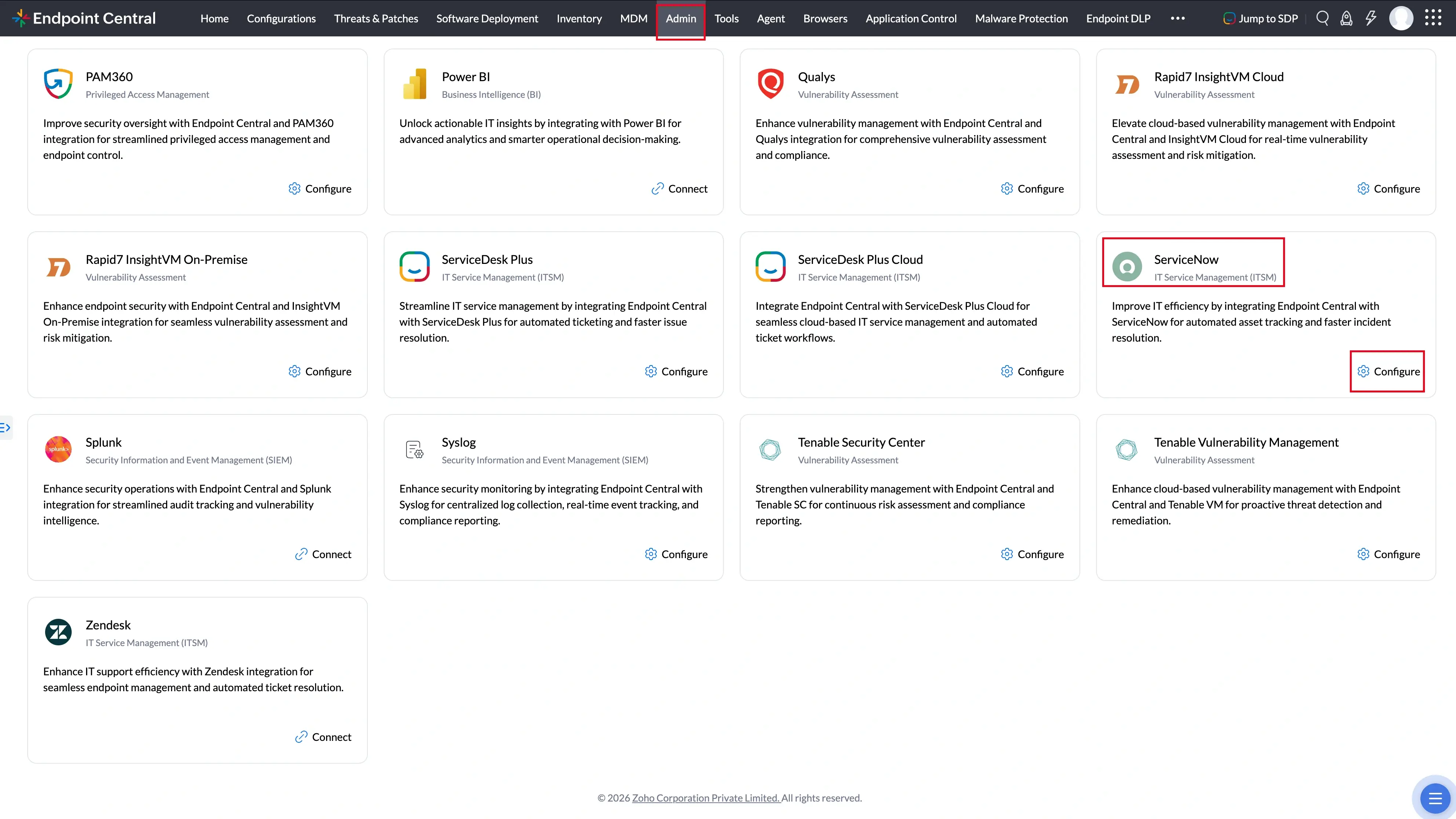Image resolution: width=1456 pixels, height=819 pixels.
Task: Click the ServiceNow green circle logo
Action: coord(1127,266)
